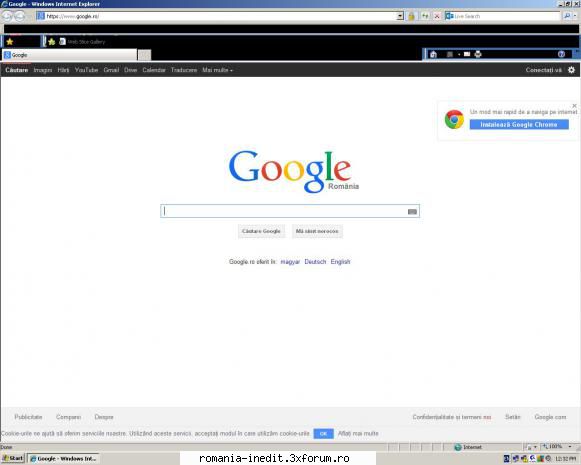Open Confidențialitate și termeni footer link
Viewport: 581px width, 465px height.
(x=452, y=417)
